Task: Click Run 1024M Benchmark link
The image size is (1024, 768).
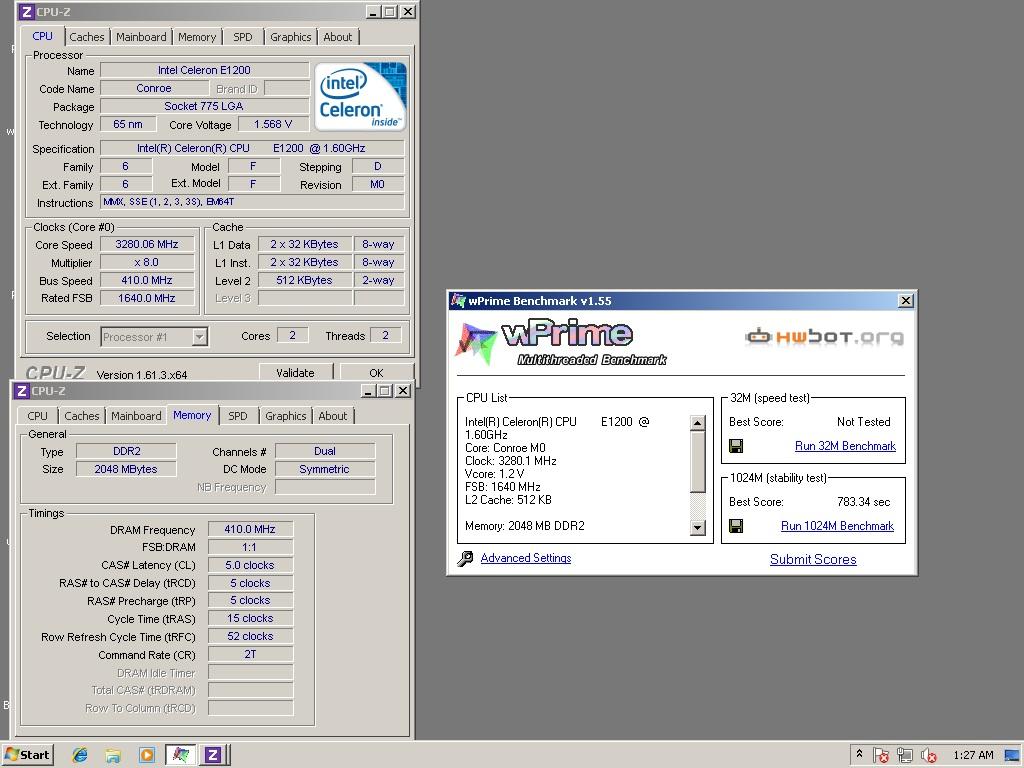Action: (837, 526)
